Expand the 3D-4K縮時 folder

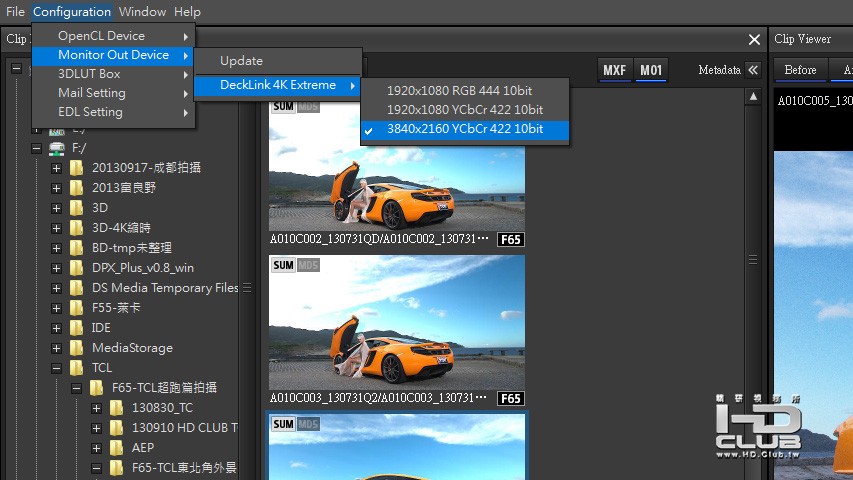point(57,229)
